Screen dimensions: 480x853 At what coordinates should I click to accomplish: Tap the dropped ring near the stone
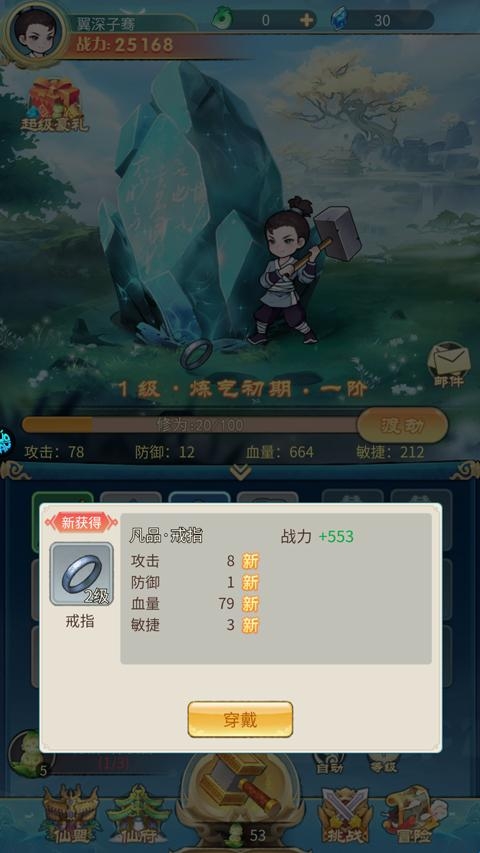click(x=196, y=354)
